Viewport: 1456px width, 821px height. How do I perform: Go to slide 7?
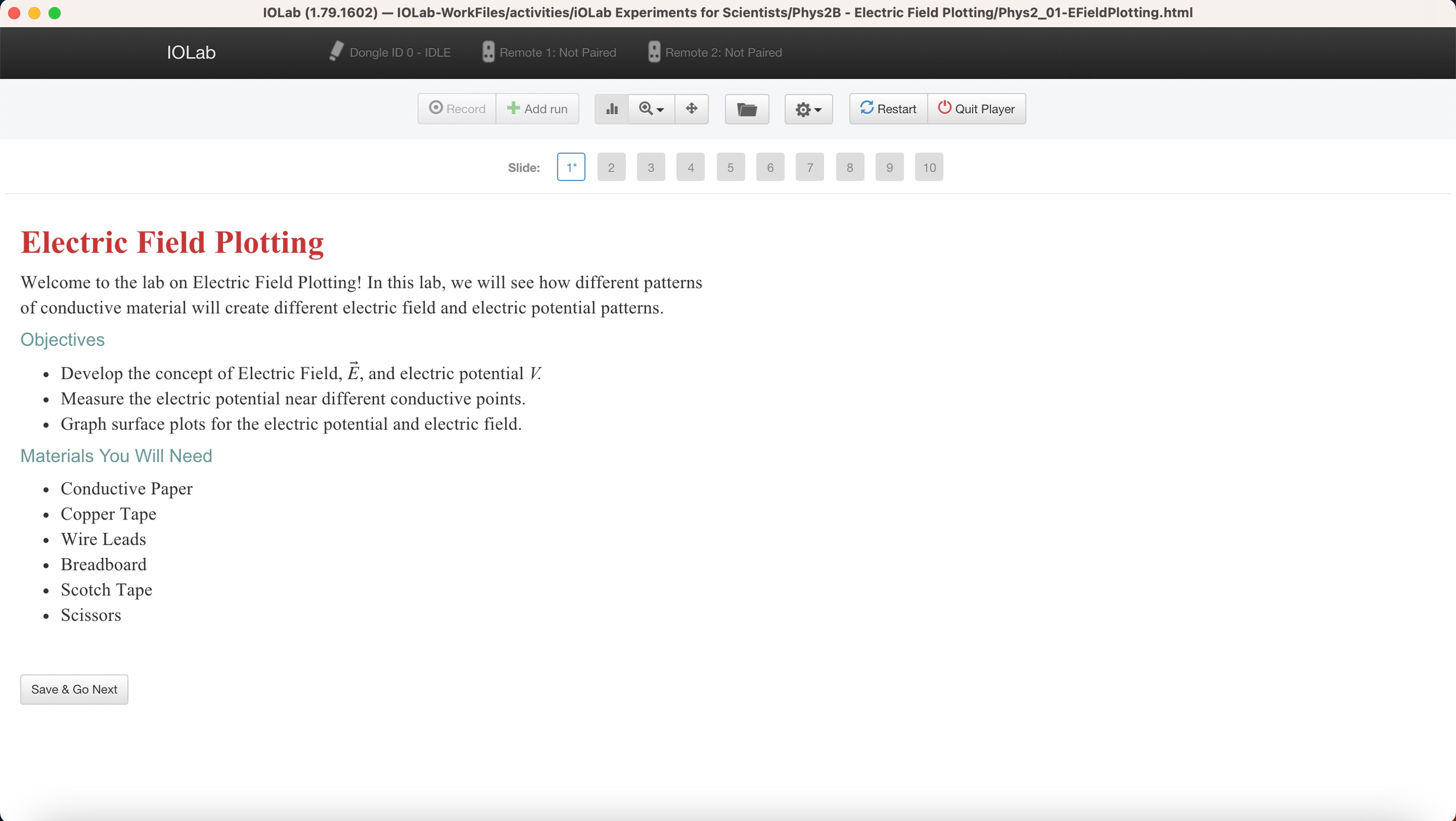(x=810, y=167)
